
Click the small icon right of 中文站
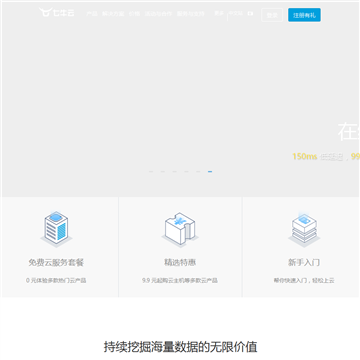click(250, 14)
